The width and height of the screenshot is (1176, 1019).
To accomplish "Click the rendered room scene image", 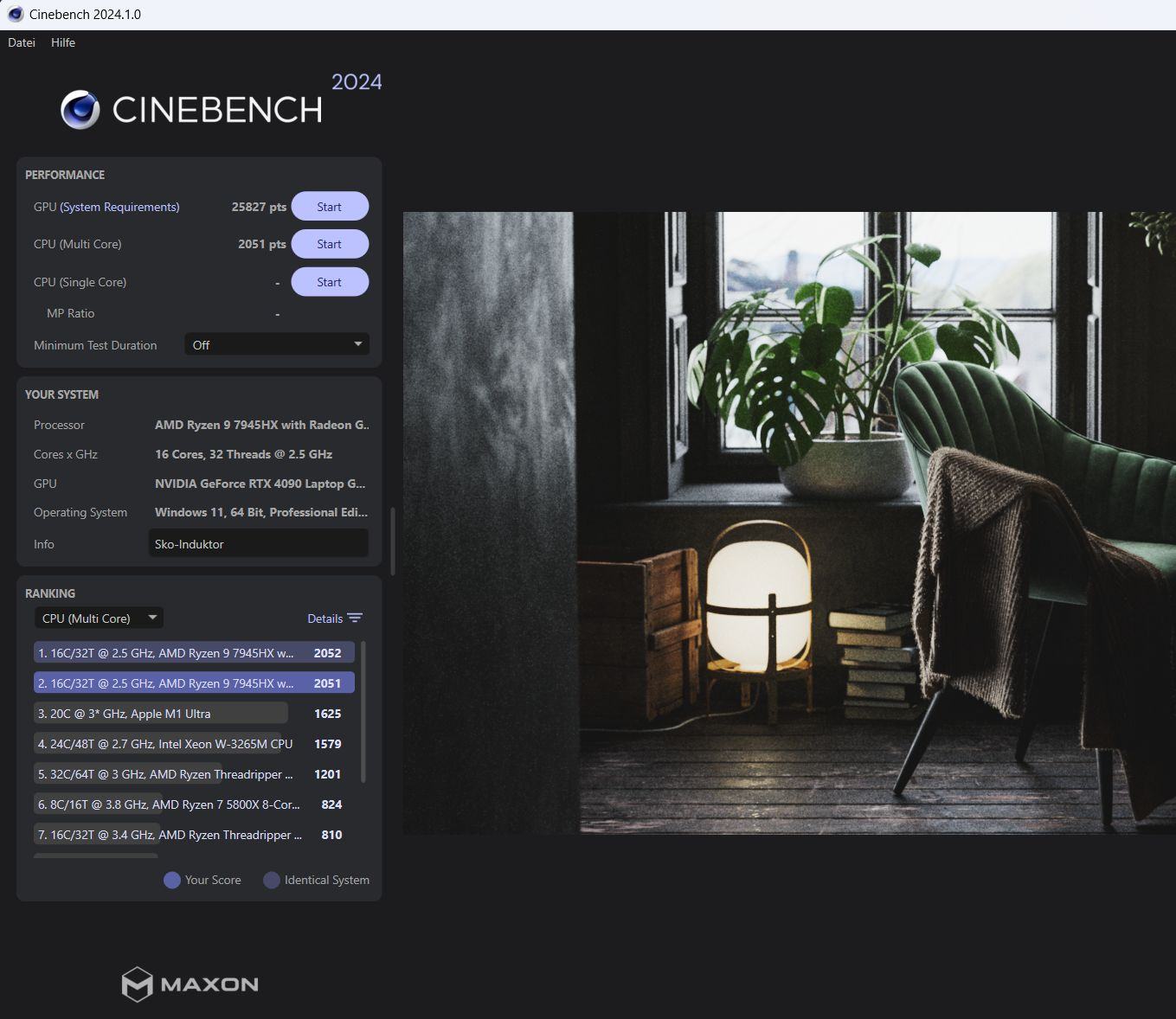I will 789,523.
